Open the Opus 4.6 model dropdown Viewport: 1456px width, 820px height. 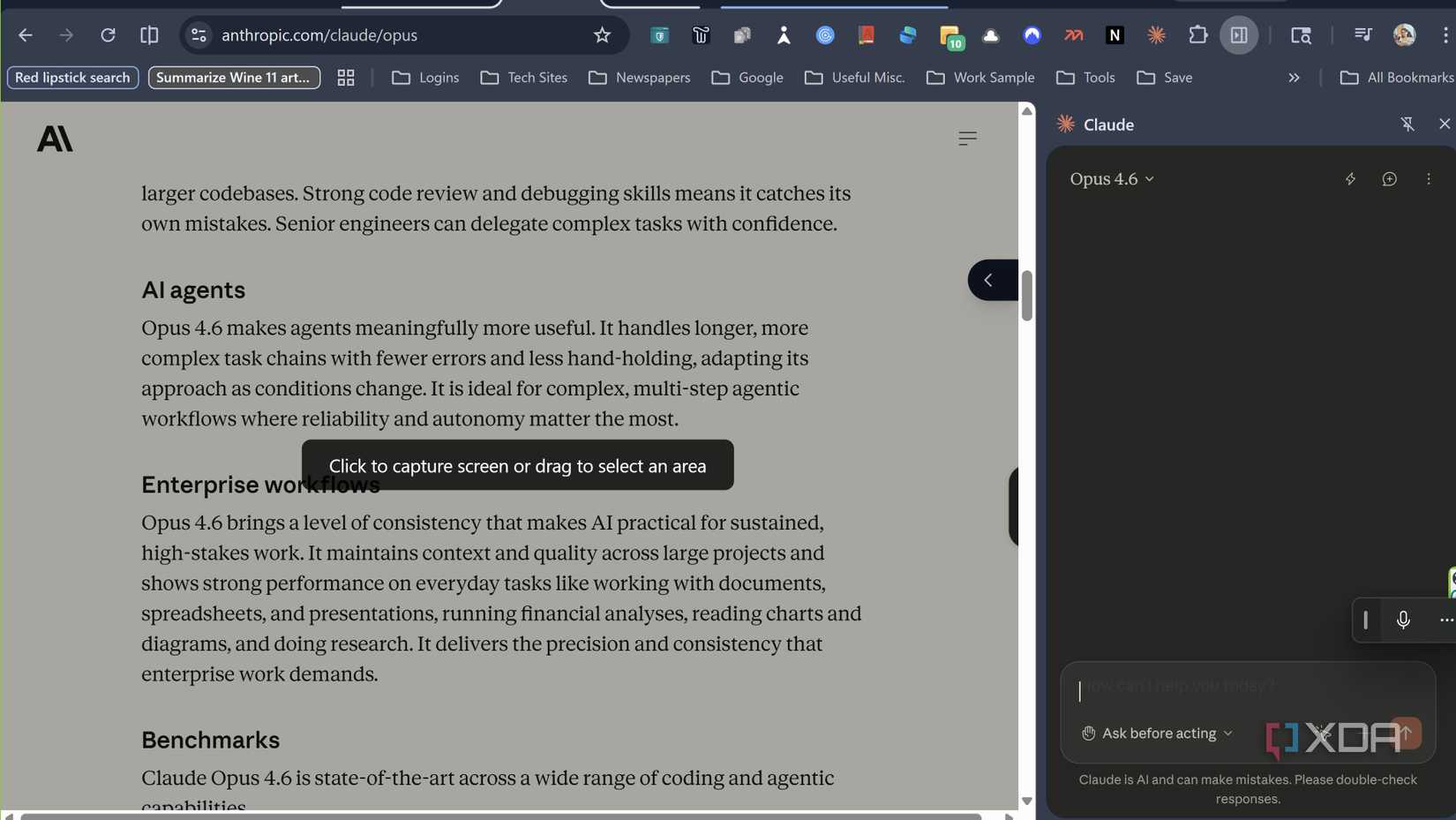click(x=1112, y=179)
